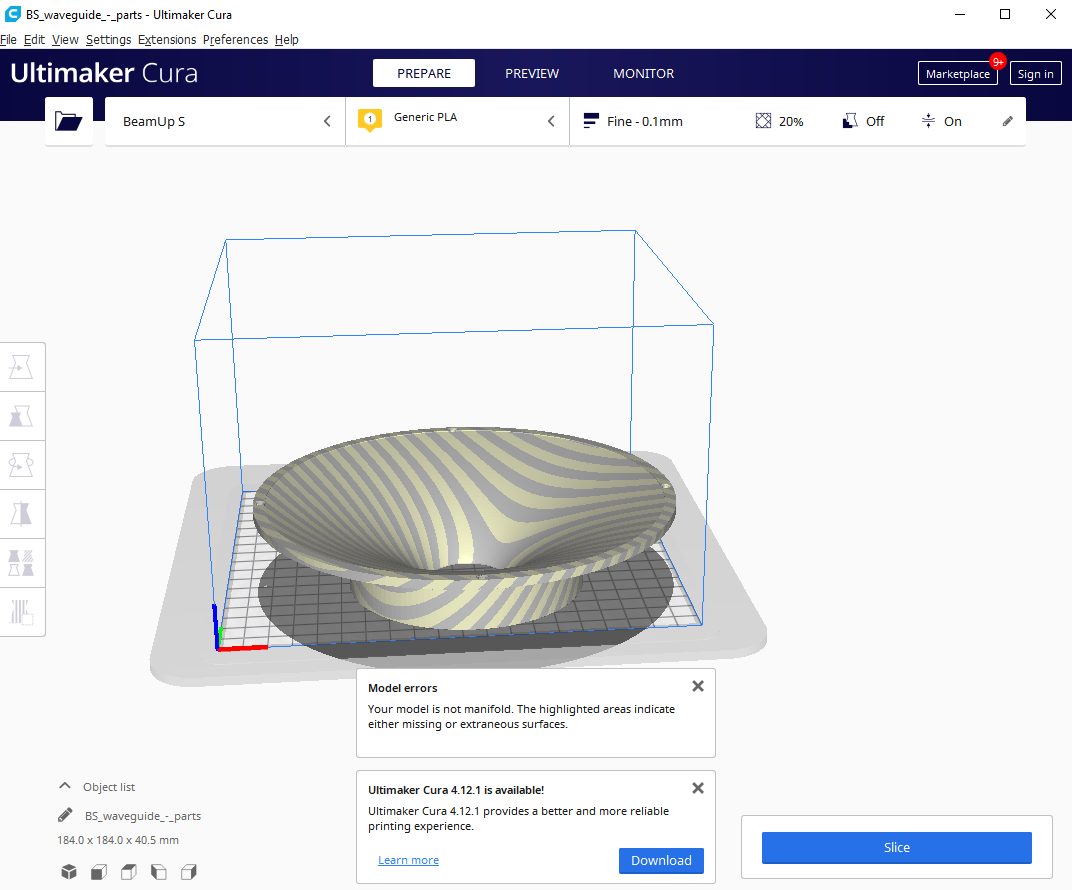Screen dimensions: 1072x890
Task: Expand the Generic PLA material selector
Action: 457,121
